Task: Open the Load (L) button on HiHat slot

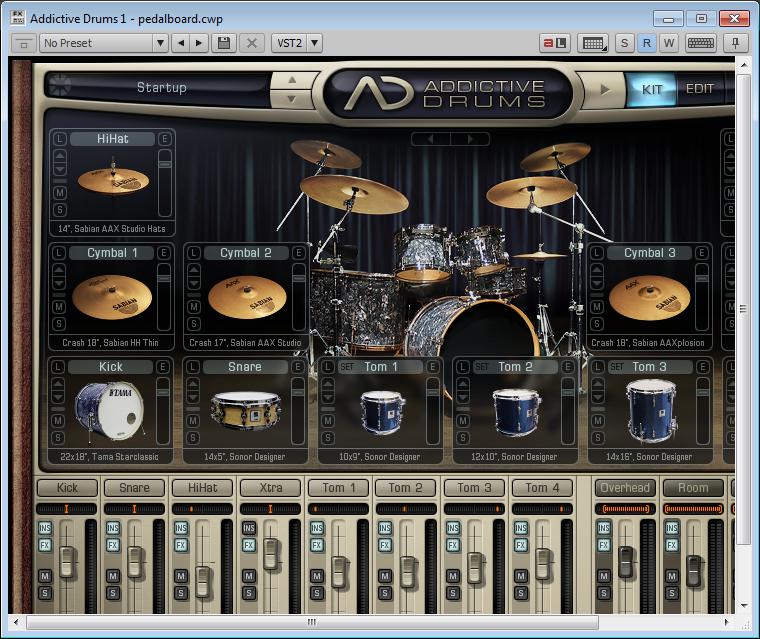Action: pyautogui.click(x=59, y=139)
